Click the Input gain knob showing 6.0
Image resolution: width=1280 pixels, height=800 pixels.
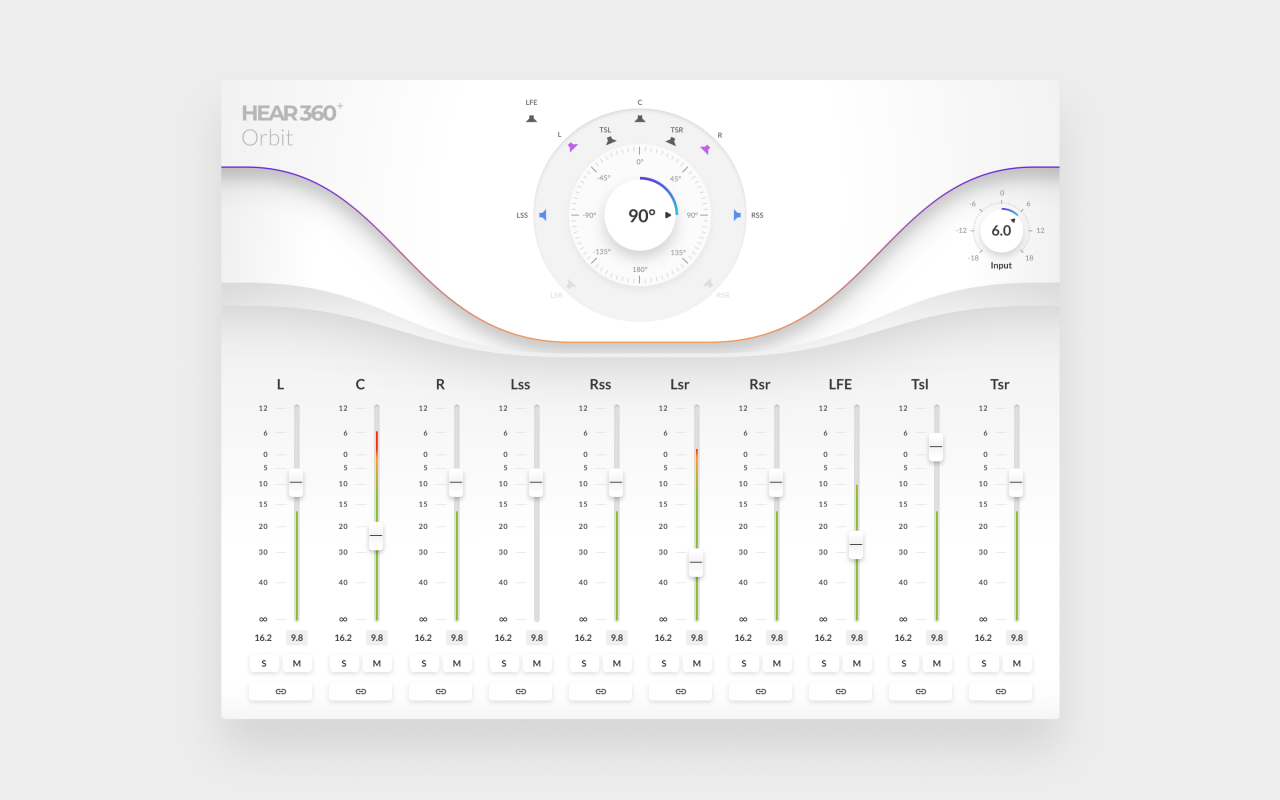pos(1001,230)
